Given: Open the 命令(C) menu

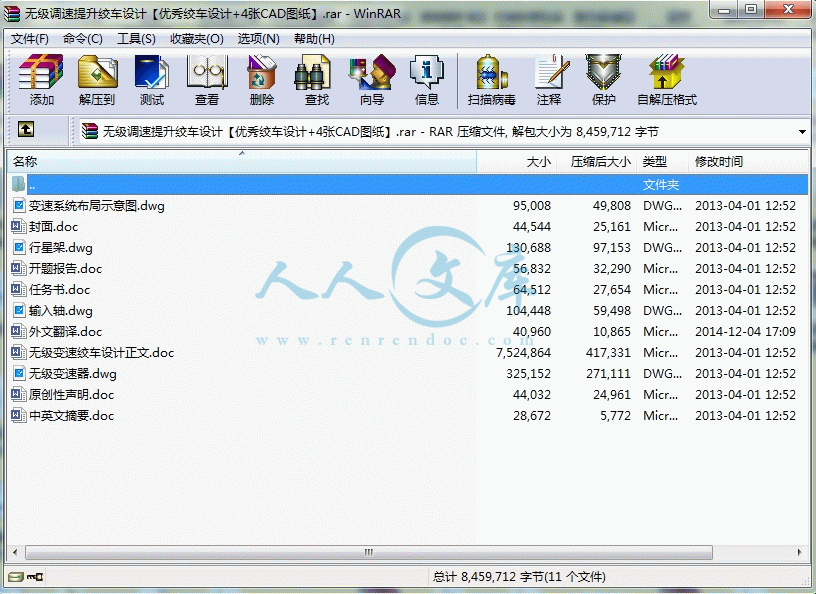Looking at the screenshot, I should (83, 39).
